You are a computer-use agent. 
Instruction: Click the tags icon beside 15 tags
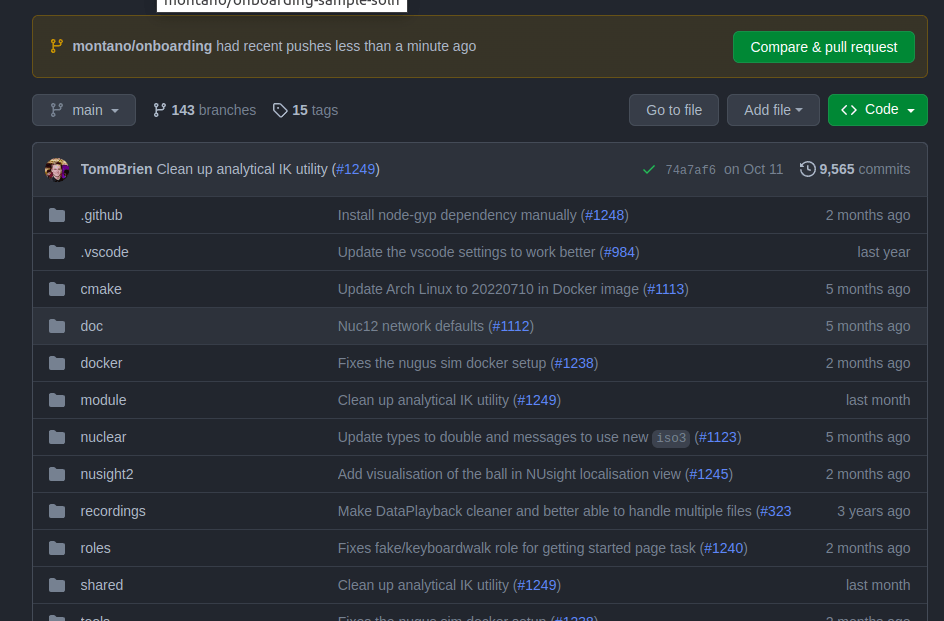pos(280,110)
